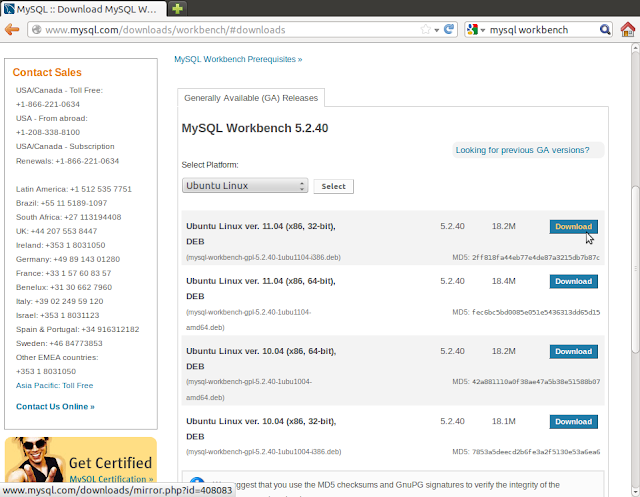This screenshot has height=497, width=640.
Task: Download Ubuntu 11.04 64-bit DEB
Action: click(573, 281)
